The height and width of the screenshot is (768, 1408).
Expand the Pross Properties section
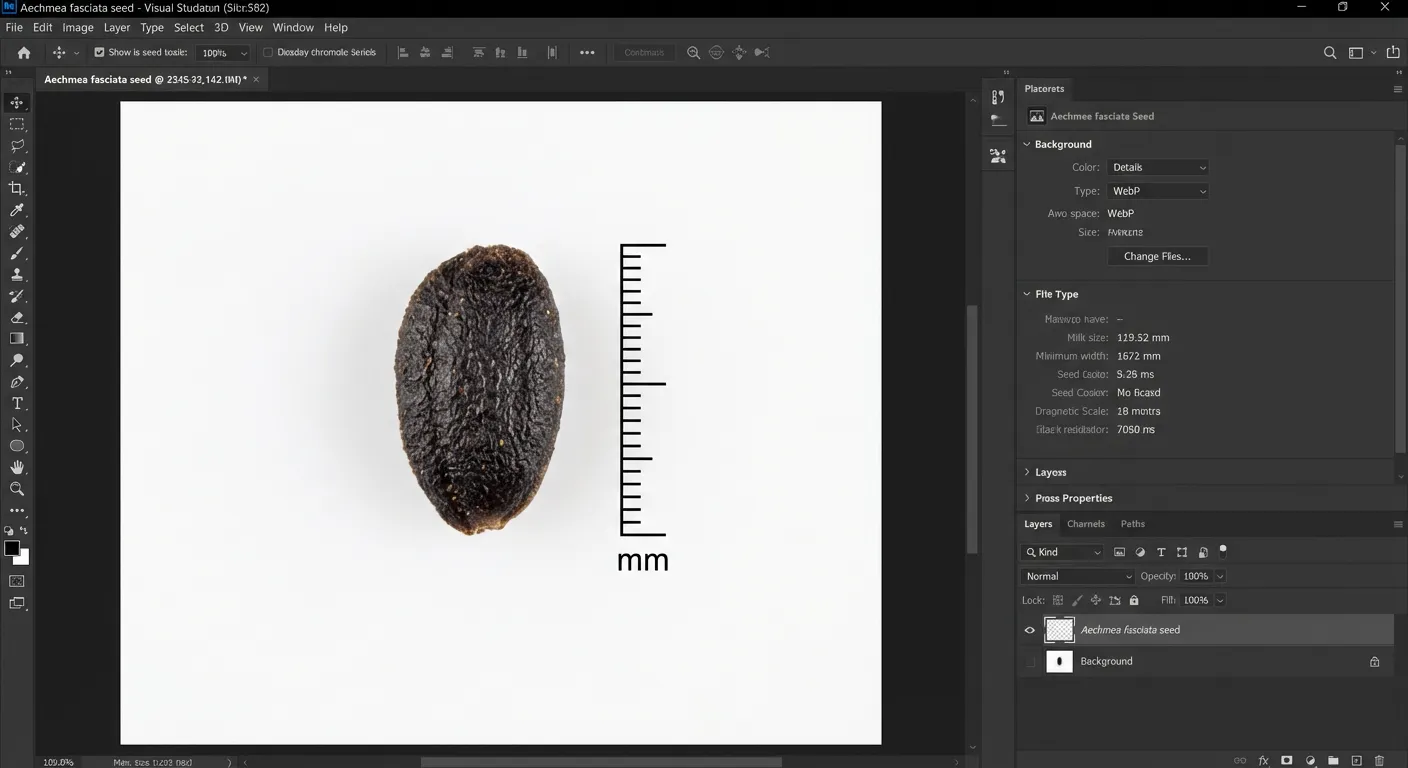[1026, 498]
